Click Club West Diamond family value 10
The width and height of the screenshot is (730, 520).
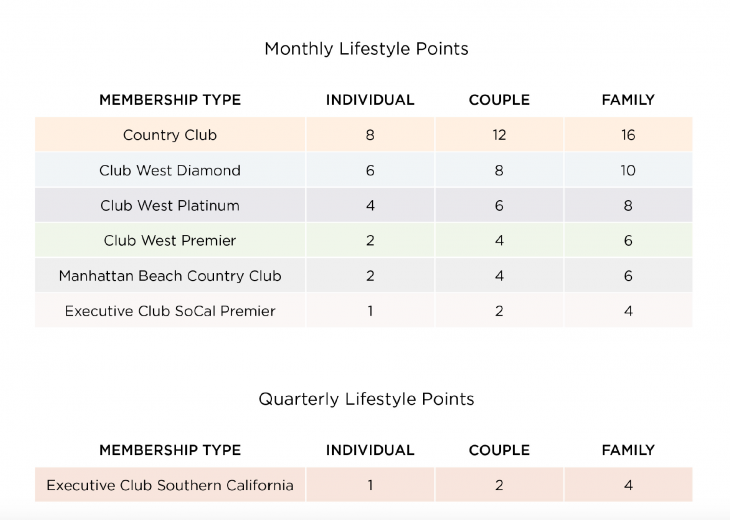[628, 170]
